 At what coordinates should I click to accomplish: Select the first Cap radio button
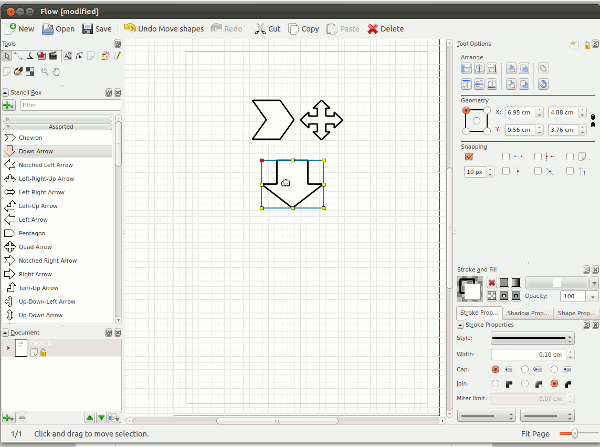pyautogui.click(x=495, y=369)
